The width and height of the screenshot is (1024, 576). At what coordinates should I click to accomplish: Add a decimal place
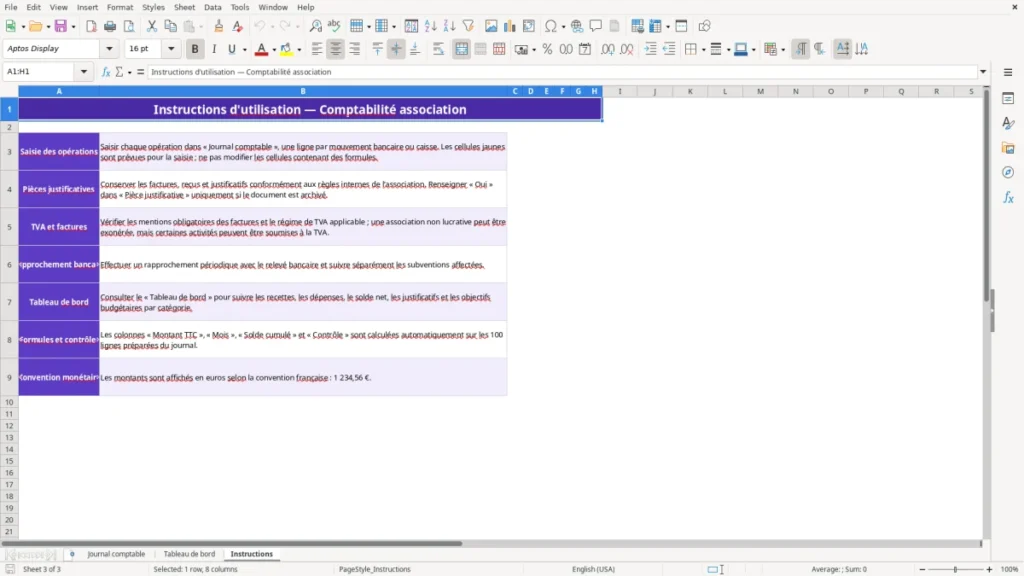(x=608, y=49)
